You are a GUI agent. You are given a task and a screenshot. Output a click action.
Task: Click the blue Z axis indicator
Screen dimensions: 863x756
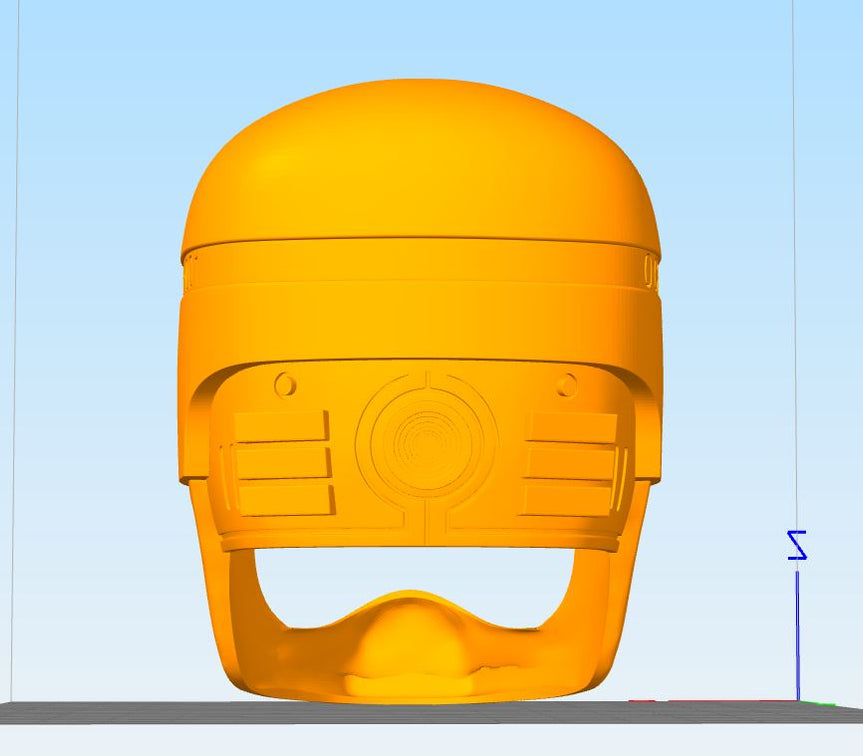pyautogui.click(x=798, y=630)
